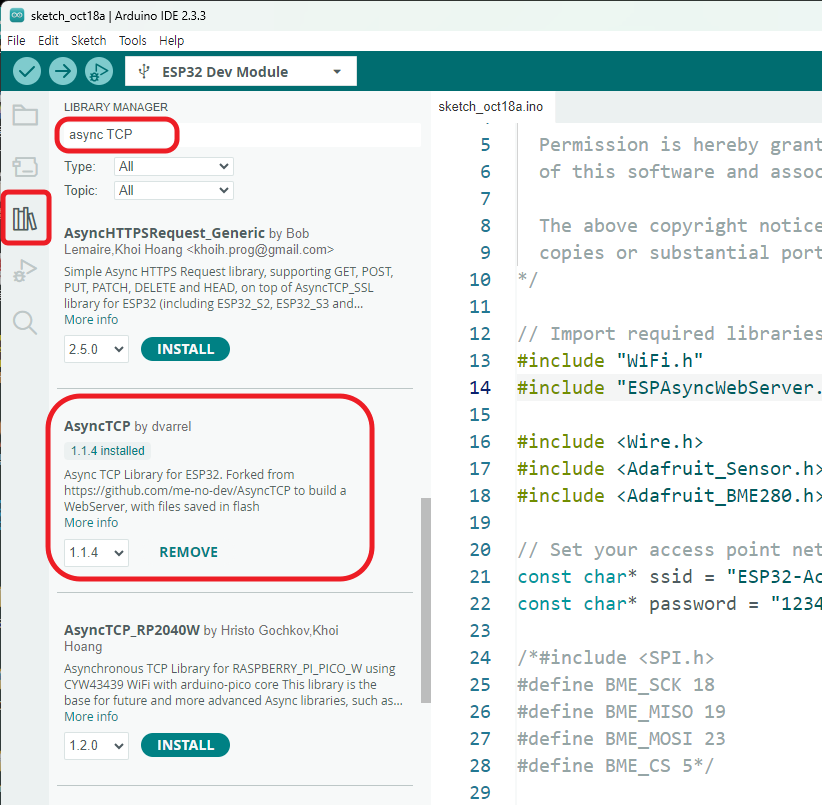
Task: Click the #define BME_MISO 19 line
Action: pyautogui.click(x=621, y=712)
